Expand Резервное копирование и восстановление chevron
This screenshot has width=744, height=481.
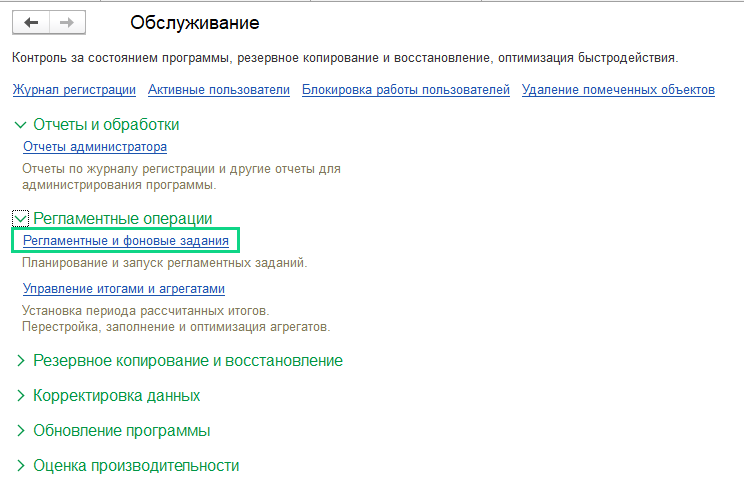coord(20,361)
